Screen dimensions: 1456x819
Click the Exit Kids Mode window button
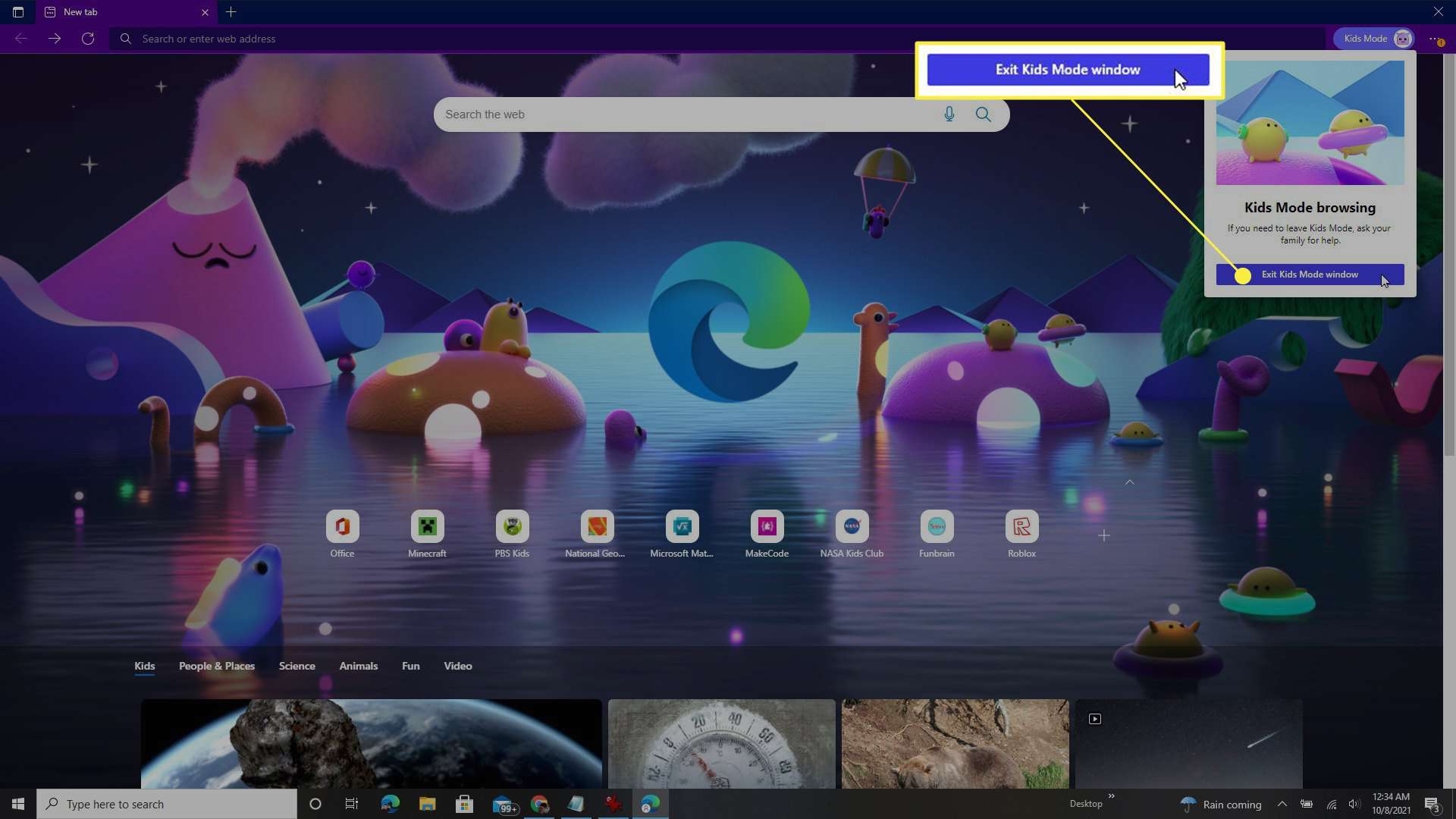coord(1310,275)
